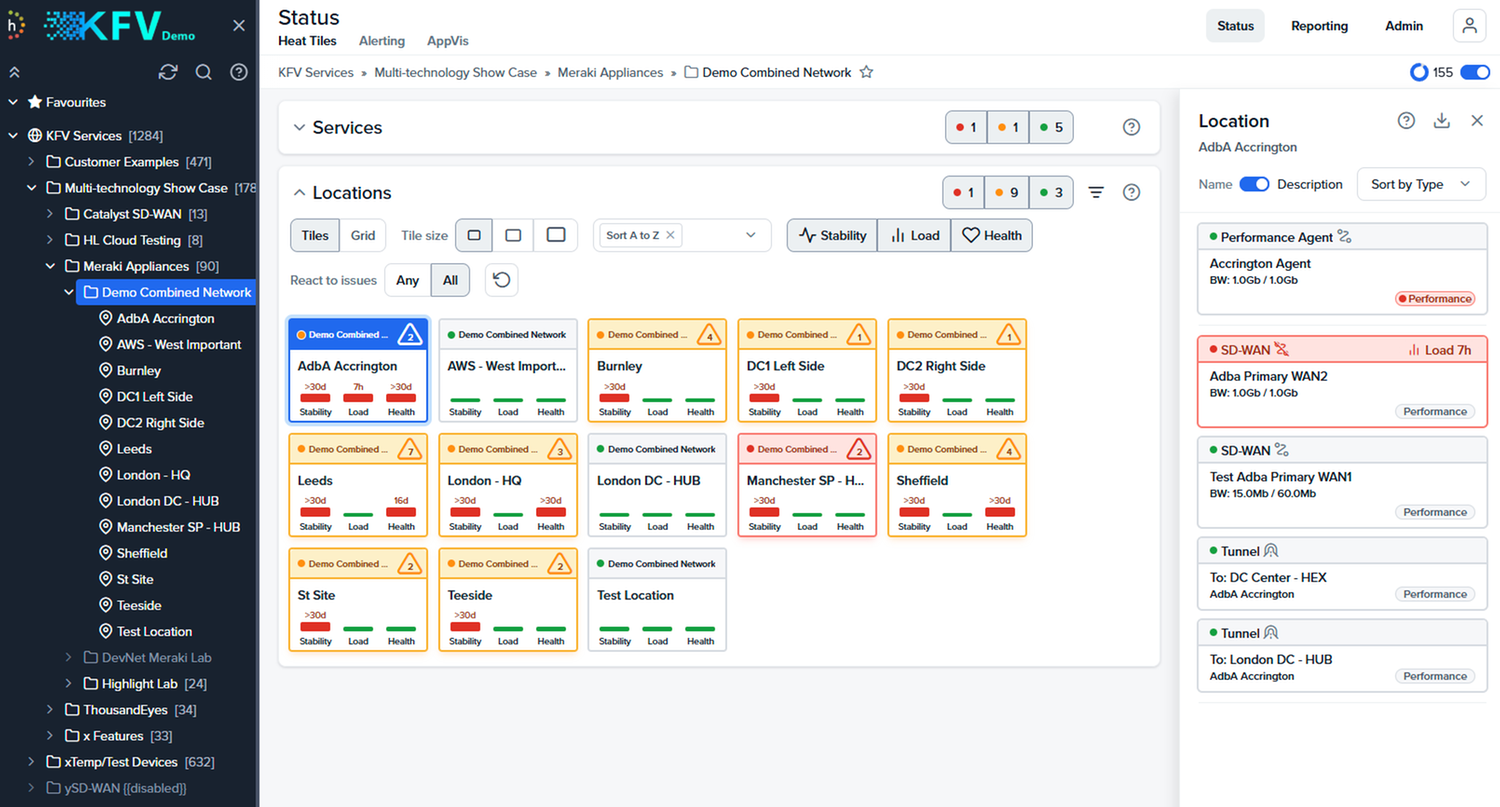Go to the Reporting section
1500x807 pixels.
[x=1319, y=26]
